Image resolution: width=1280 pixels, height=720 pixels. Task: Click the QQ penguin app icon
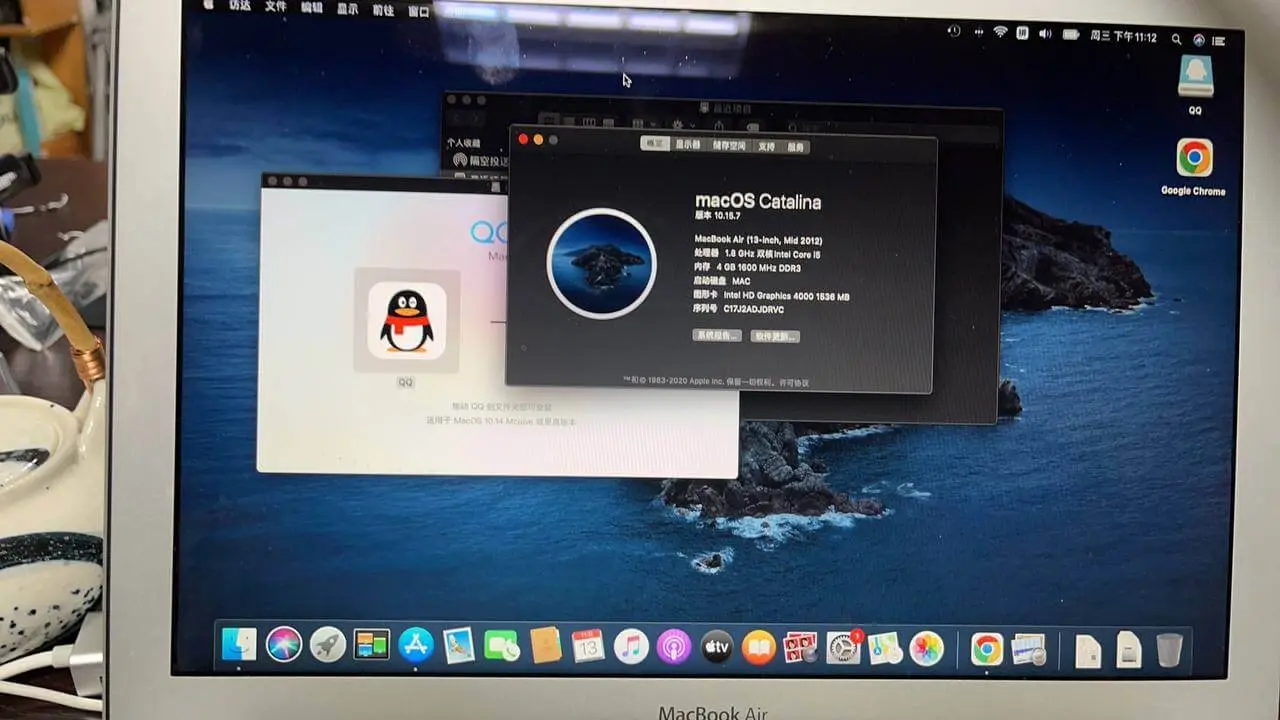click(x=407, y=320)
